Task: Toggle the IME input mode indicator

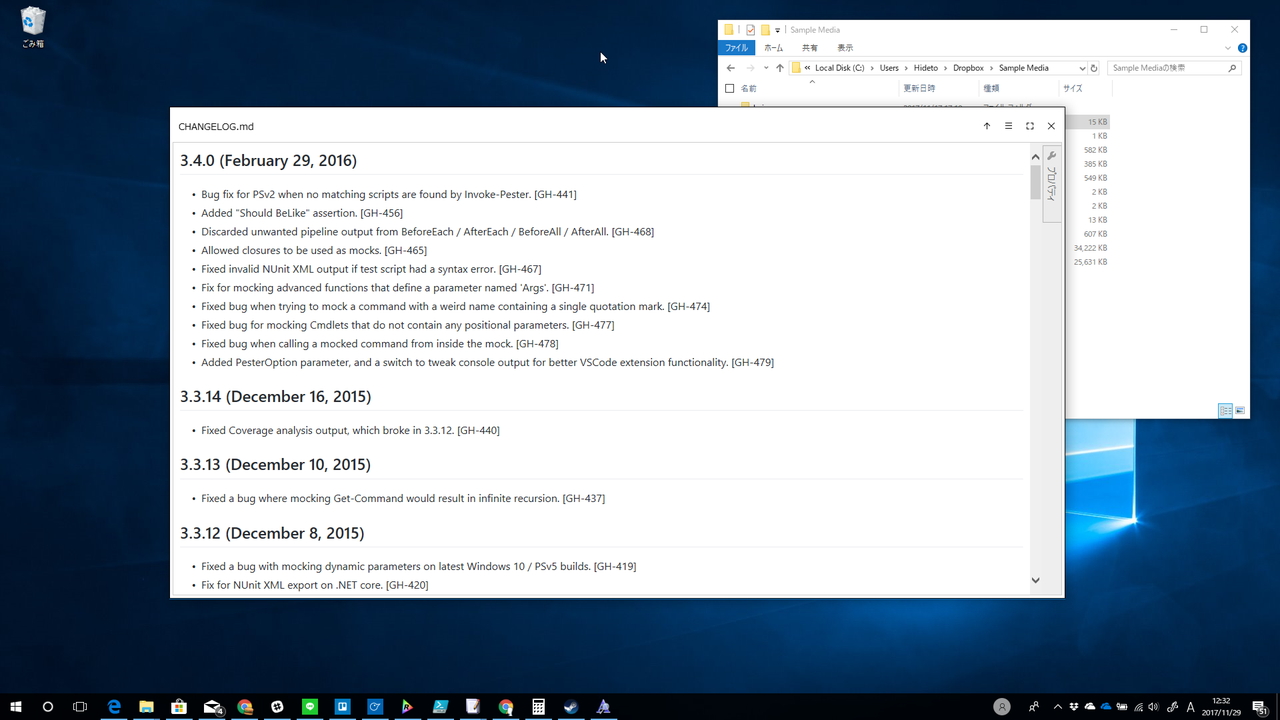Action: point(1190,707)
